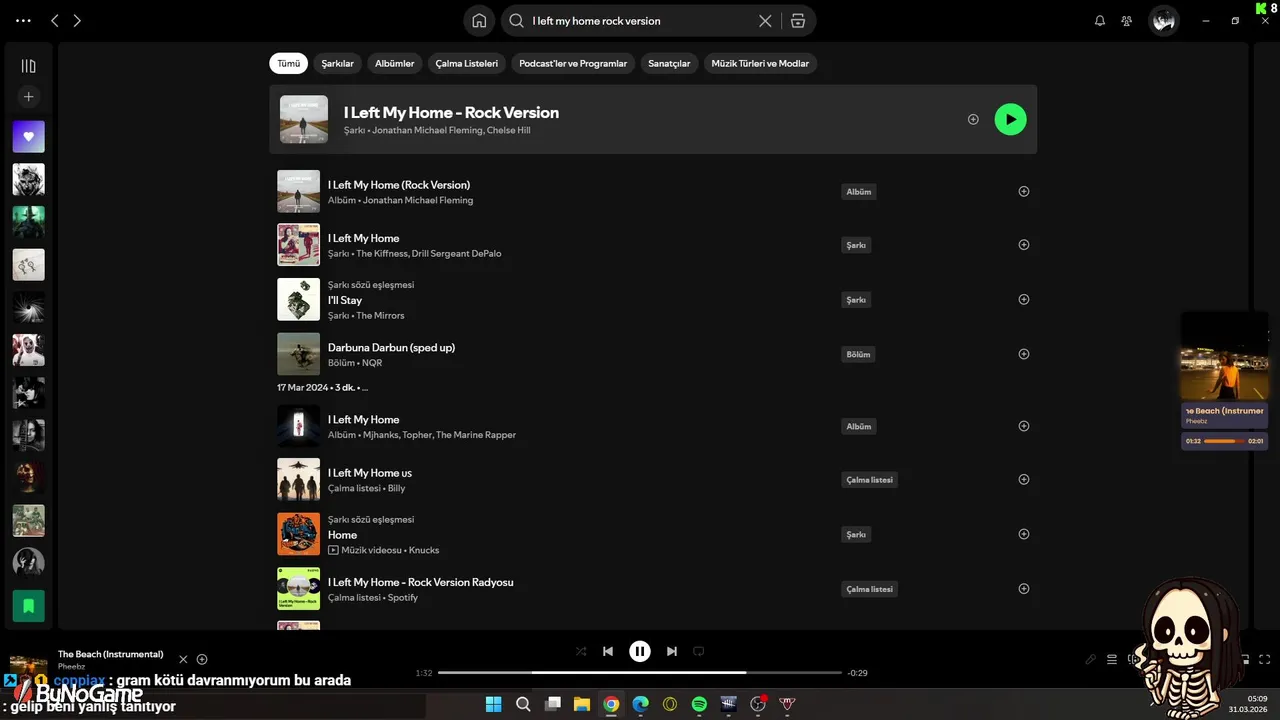Click top result album cover thumbnail
1280x720 pixels.
(304, 119)
